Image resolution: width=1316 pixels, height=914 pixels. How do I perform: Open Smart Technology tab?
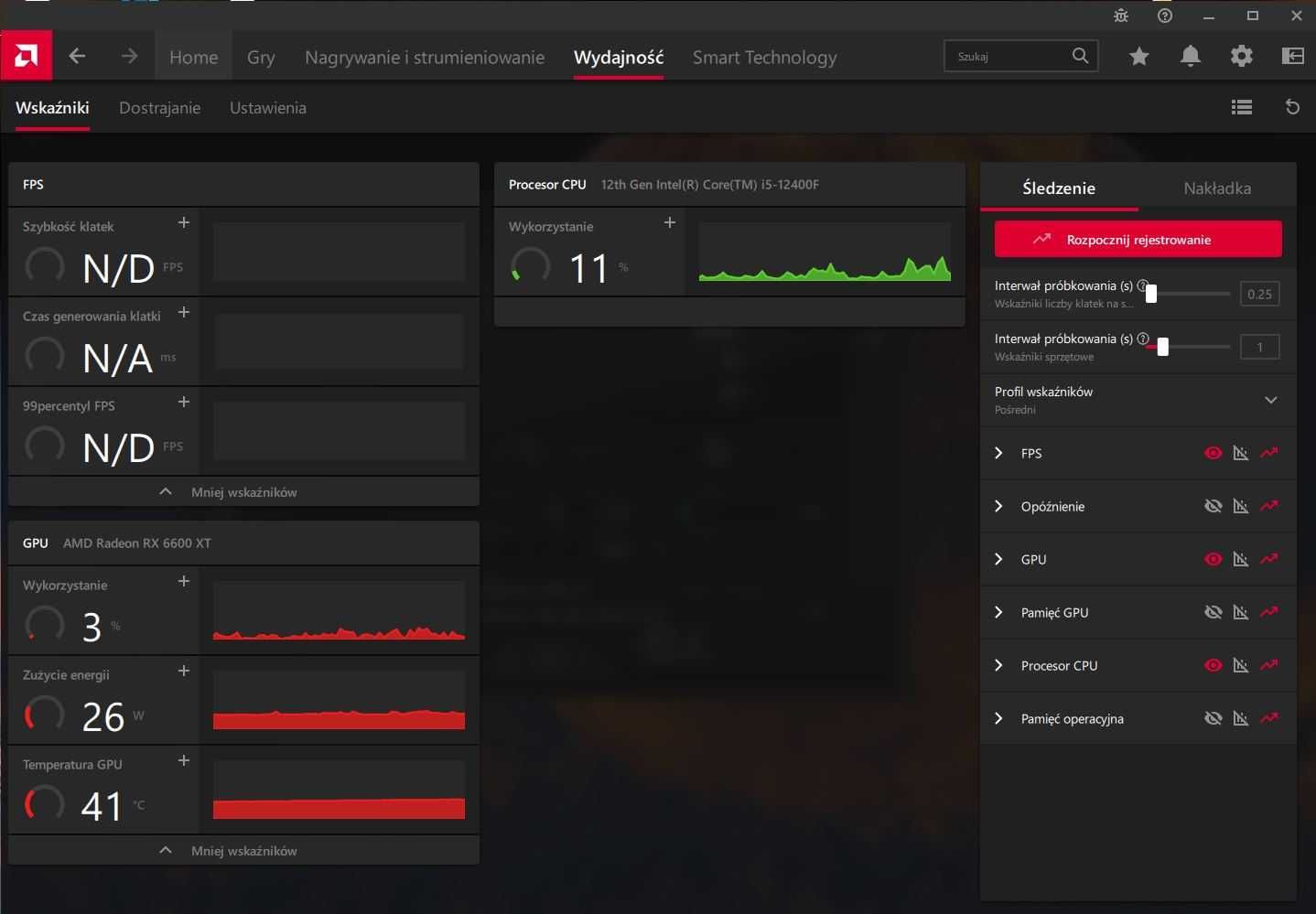point(764,57)
